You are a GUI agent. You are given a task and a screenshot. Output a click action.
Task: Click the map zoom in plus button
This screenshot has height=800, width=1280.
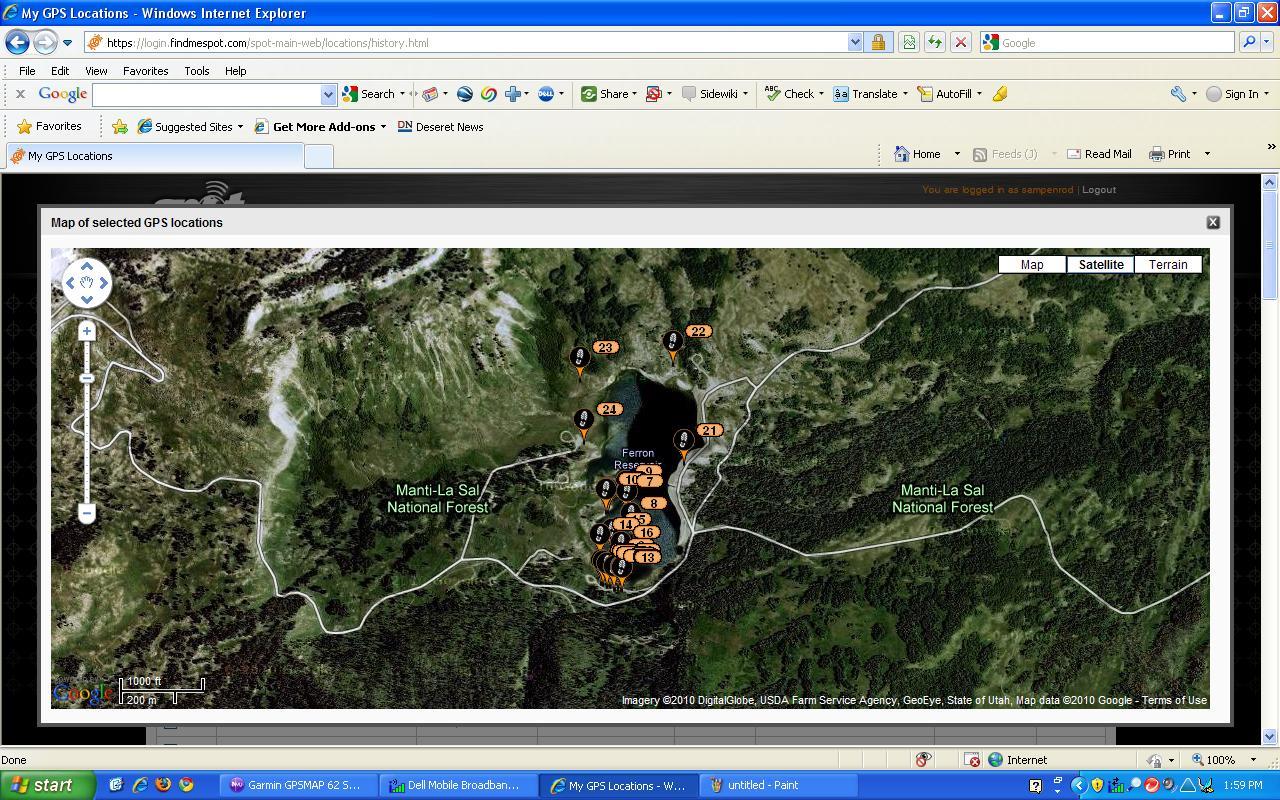pos(87,331)
